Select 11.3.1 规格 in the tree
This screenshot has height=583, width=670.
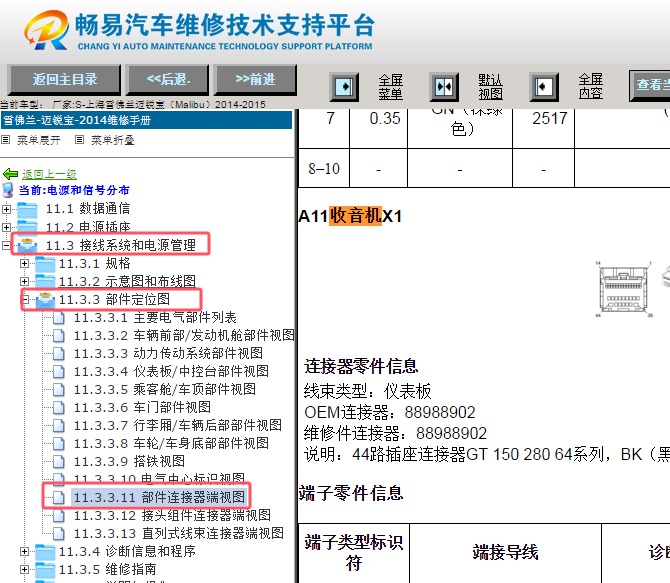point(94,263)
